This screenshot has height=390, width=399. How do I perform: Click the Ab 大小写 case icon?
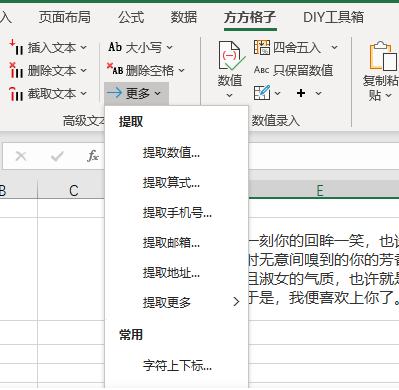(x=115, y=47)
